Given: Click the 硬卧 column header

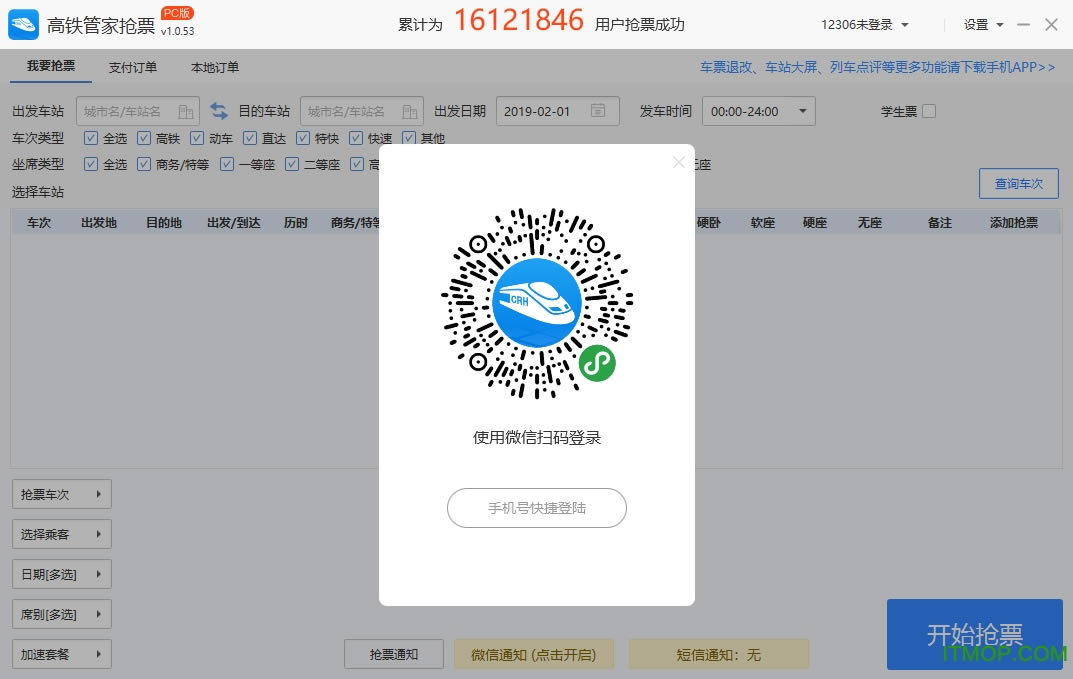Looking at the screenshot, I should (x=709, y=222).
